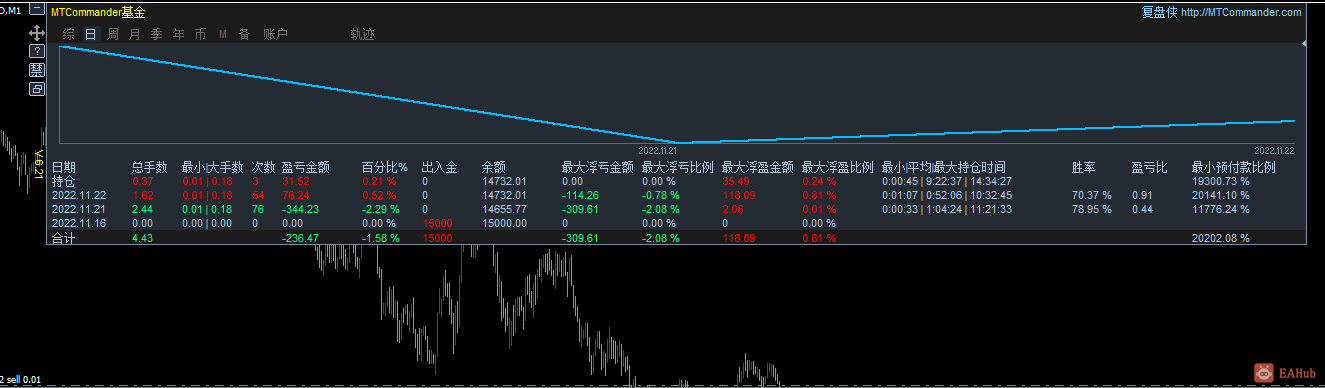Select the 日期 column header
This screenshot has height=388, width=1325.
click(x=63, y=167)
